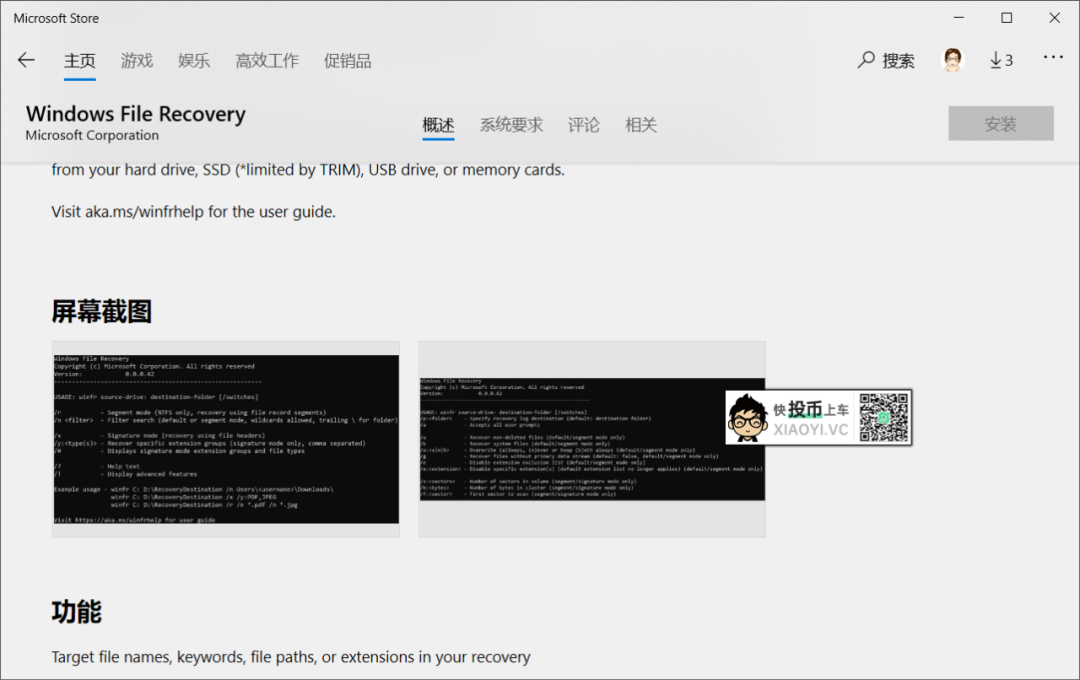This screenshot has width=1080, height=680.
Task: Select the 主页 navigation item
Action: tap(80, 60)
